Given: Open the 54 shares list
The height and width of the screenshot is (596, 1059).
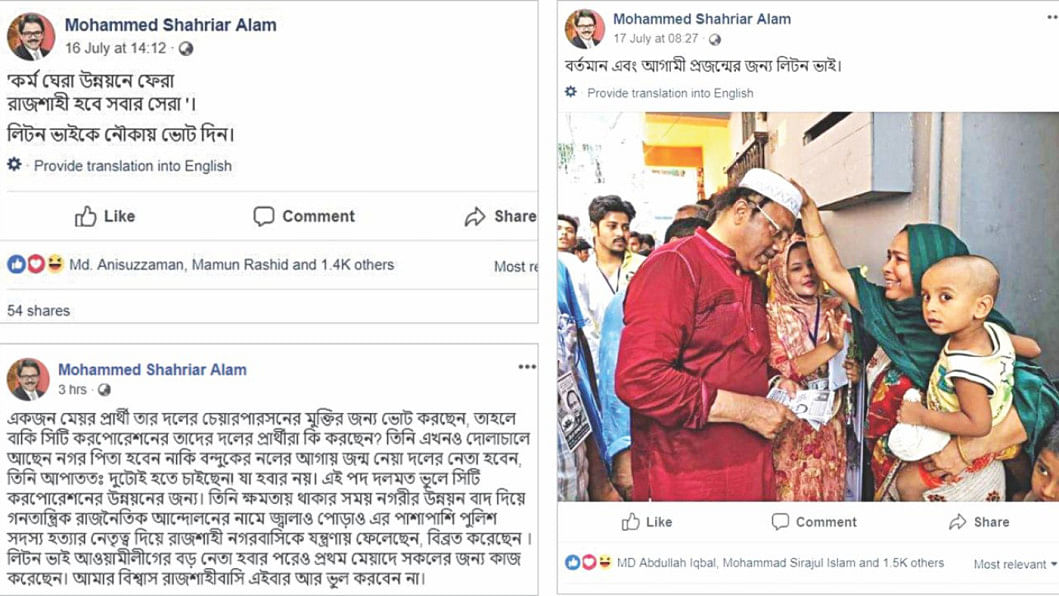Looking at the screenshot, I should pos(38,311).
